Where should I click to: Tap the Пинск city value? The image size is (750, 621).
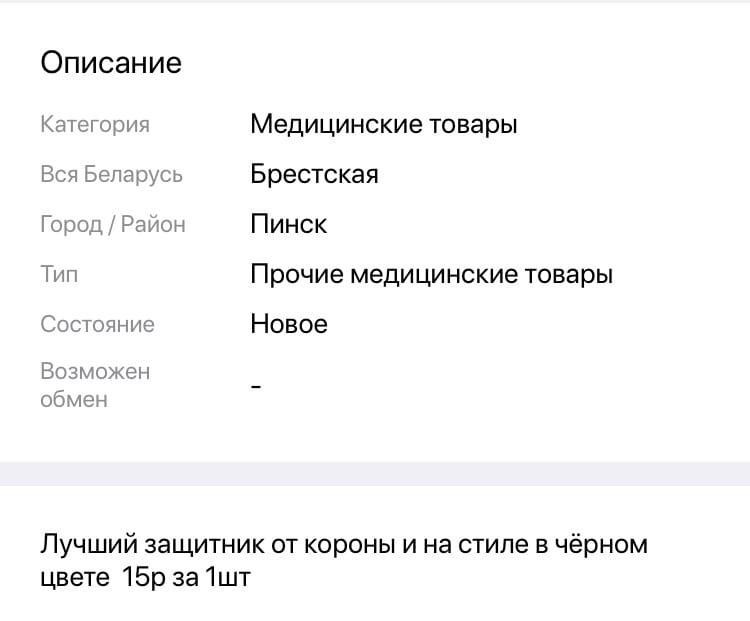pyautogui.click(x=288, y=224)
